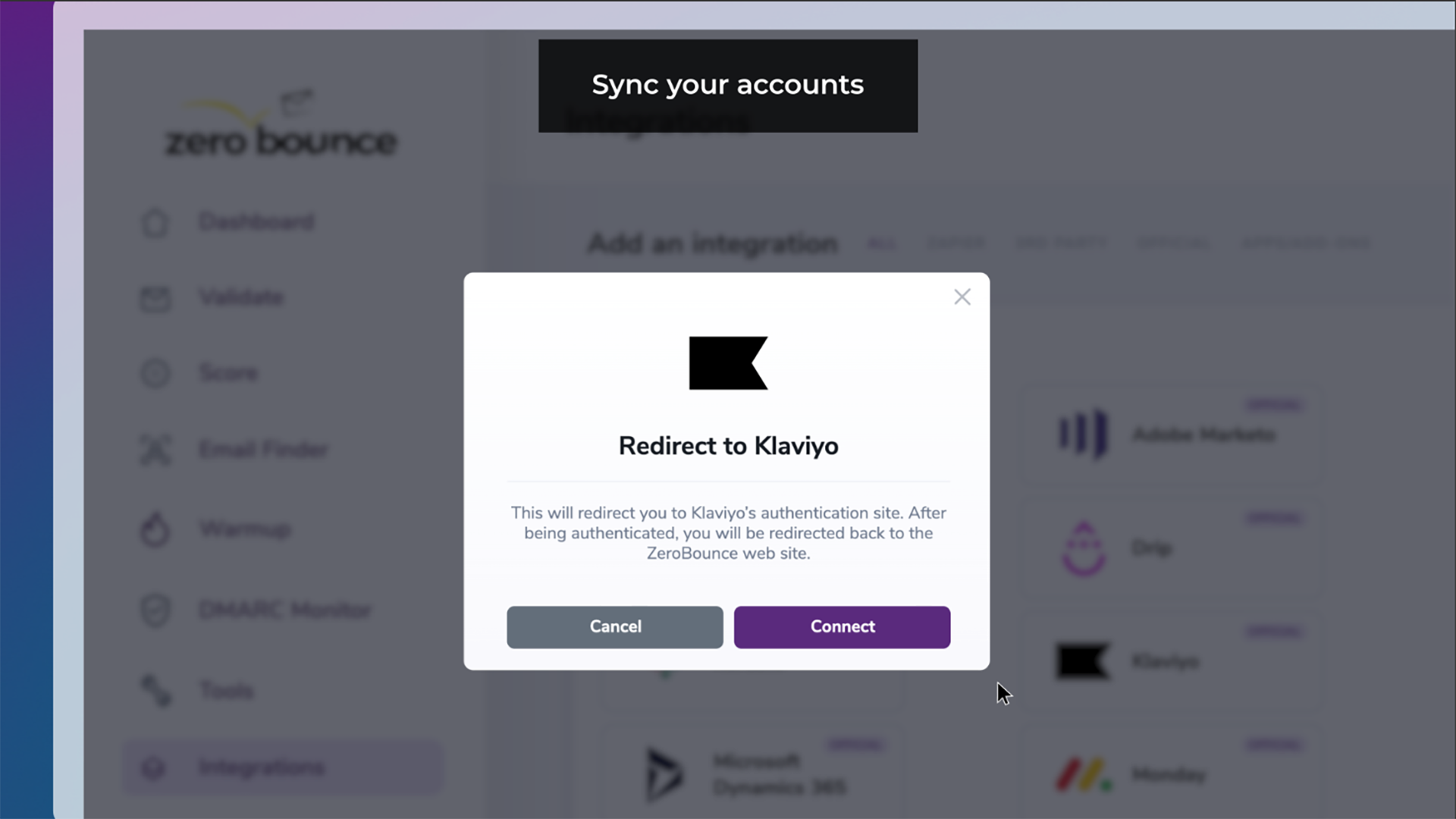Cancel the Klaviyo redirect
This screenshot has height=819, width=1456.
coord(614,627)
